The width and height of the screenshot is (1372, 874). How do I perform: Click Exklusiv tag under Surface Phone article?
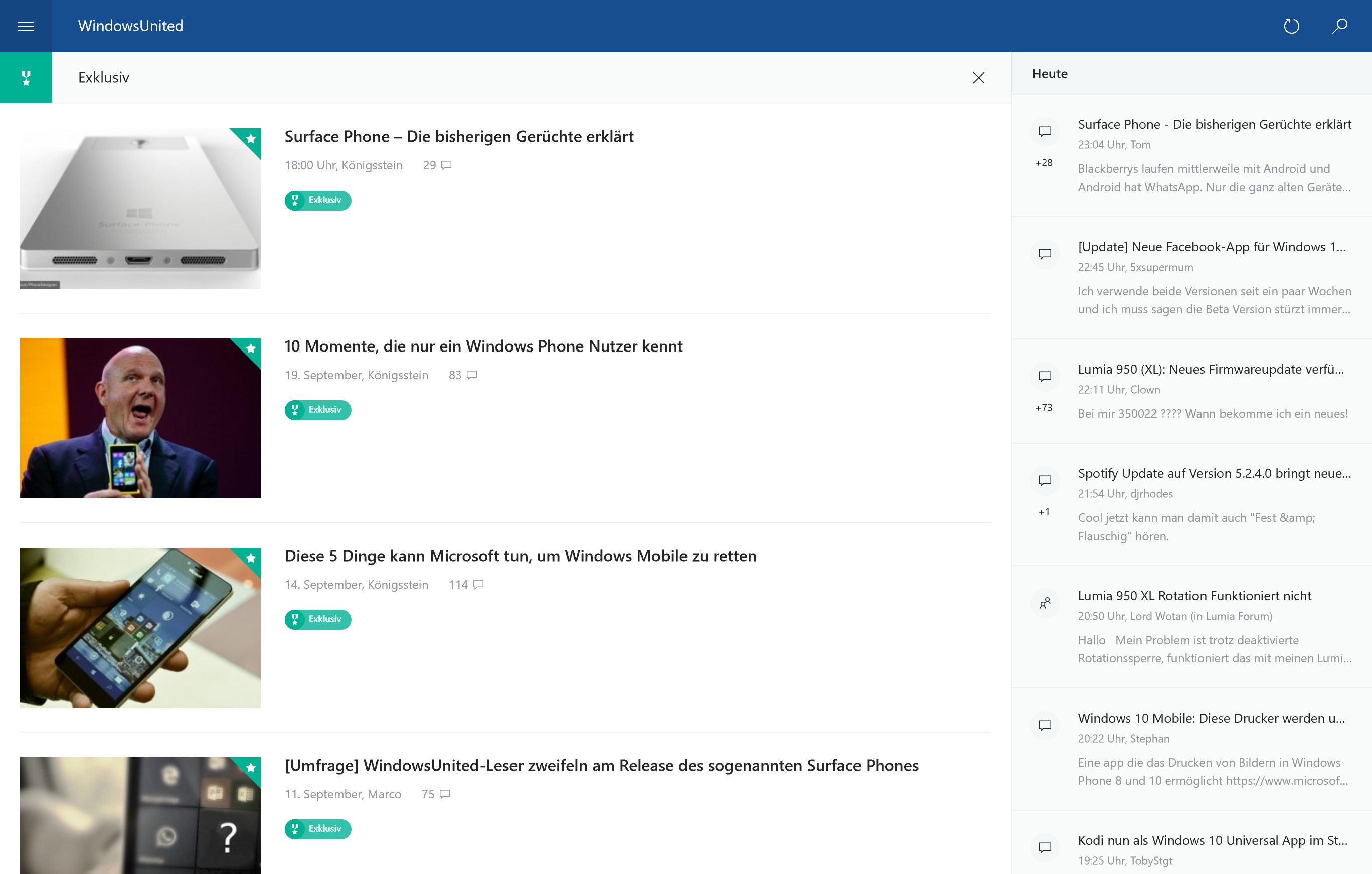318,201
